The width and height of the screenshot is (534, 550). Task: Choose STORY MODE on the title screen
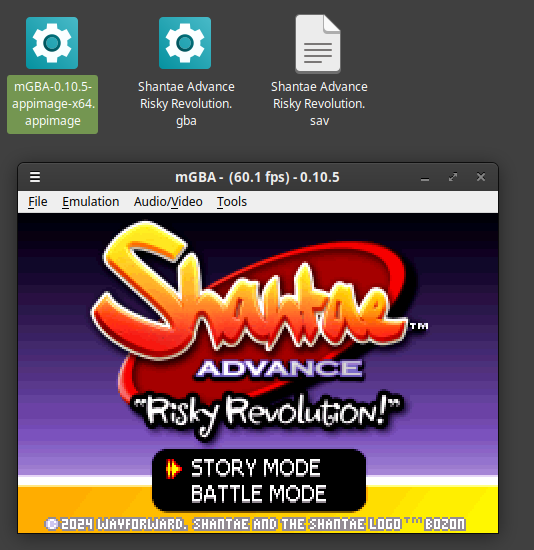[x=255, y=468]
